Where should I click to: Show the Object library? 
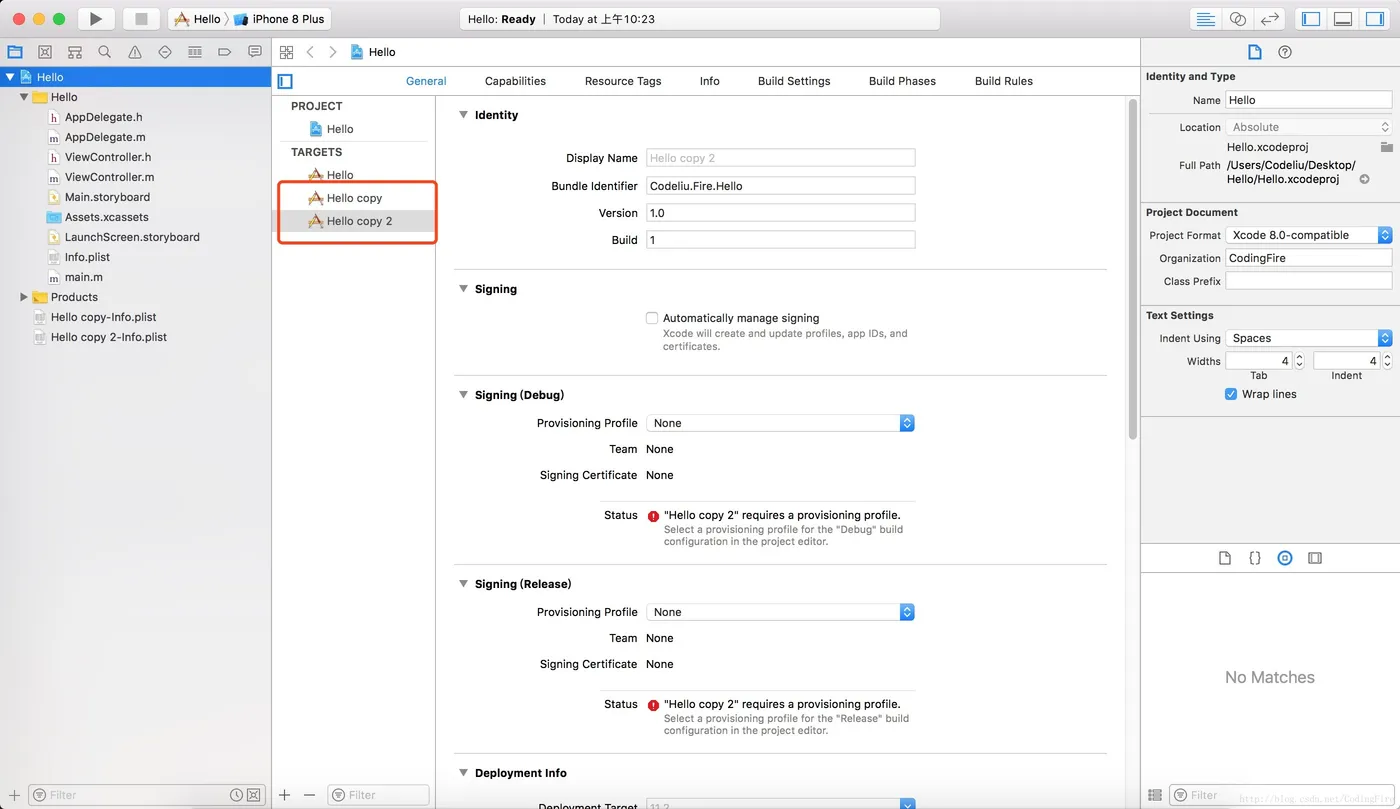click(x=1285, y=558)
